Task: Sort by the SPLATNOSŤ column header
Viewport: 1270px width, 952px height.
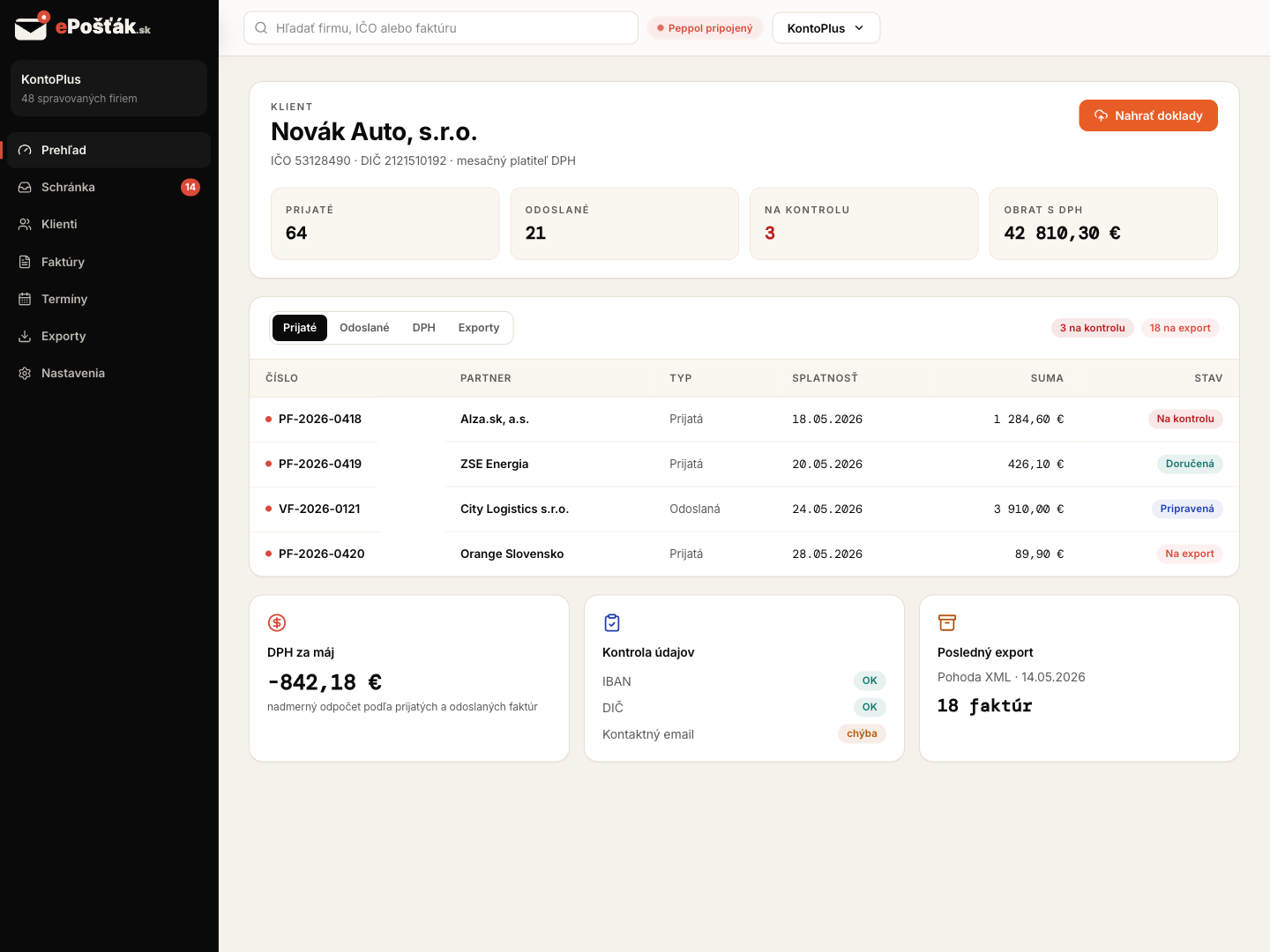Action: pyautogui.click(x=825, y=378)
